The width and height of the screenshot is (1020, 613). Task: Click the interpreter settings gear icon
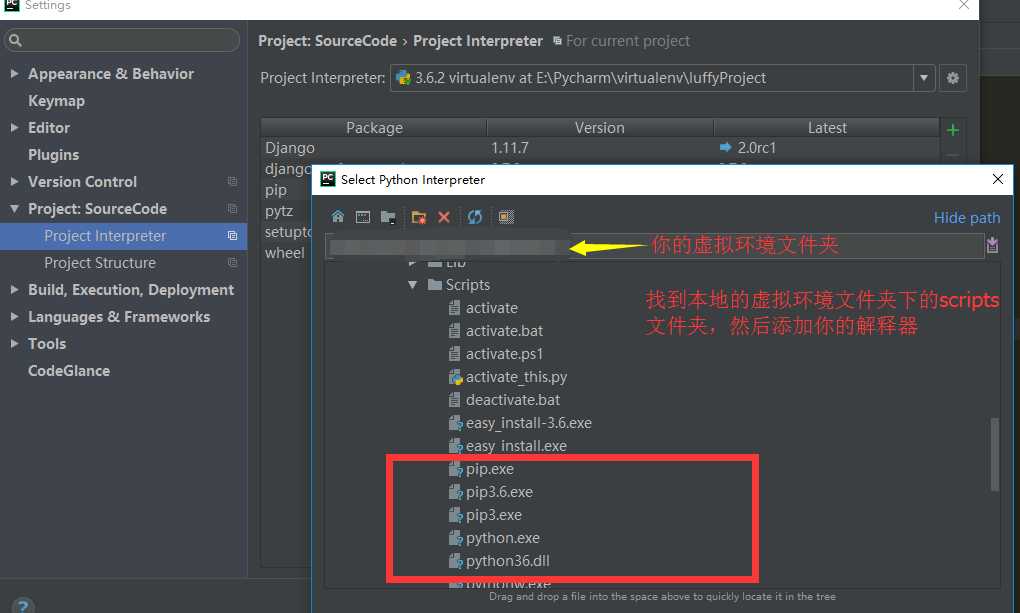pos(952,78)
